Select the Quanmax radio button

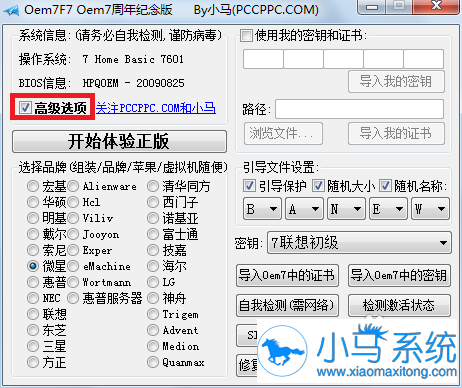pyautogui.click(x=153, y=362)
